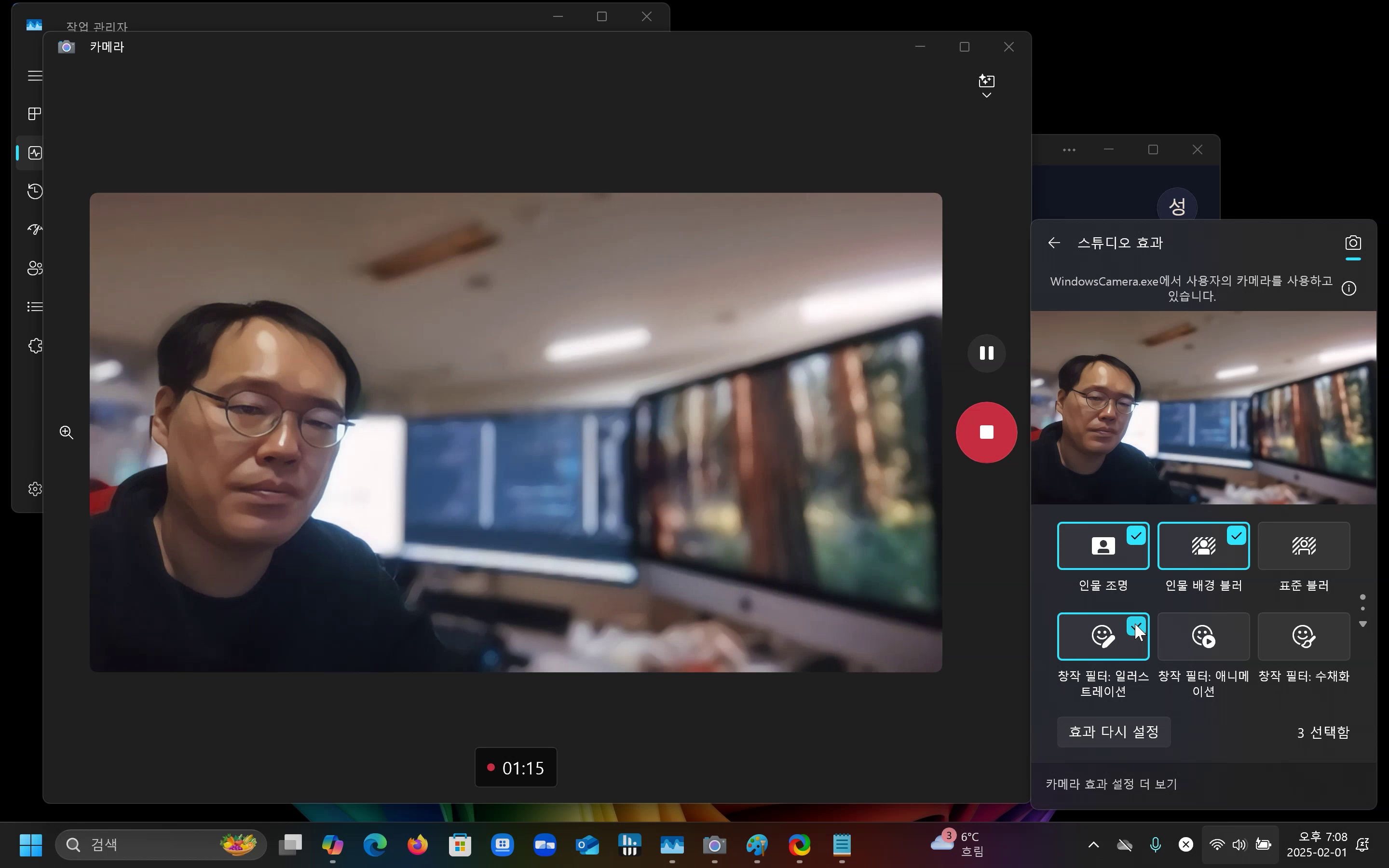Viewport: 1389px width, 868px height.
Task: Enable 창작 필터: 애니메이션 filter
Action: click(1203, 636)
